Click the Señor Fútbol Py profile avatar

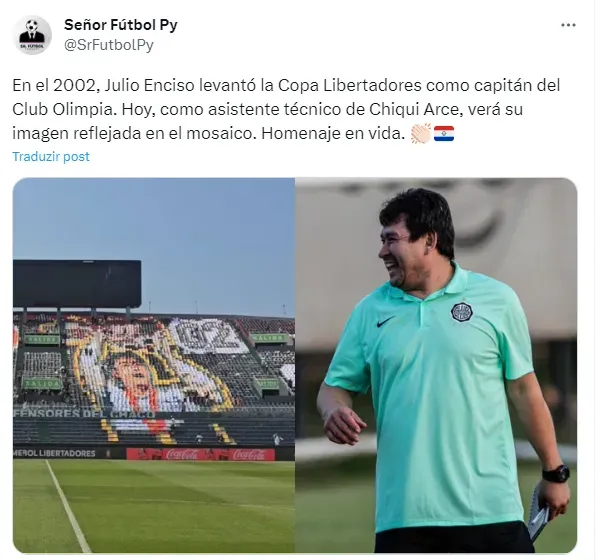coord(32,35)
